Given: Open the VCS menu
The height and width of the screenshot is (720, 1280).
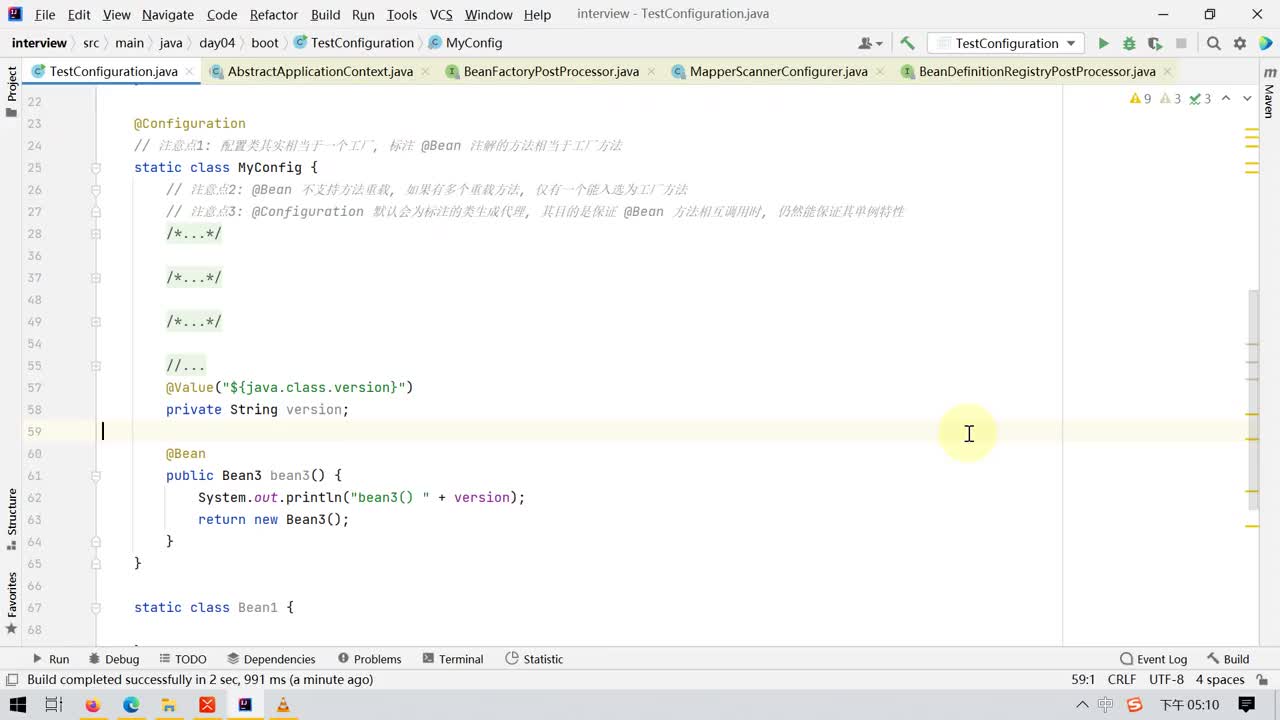Looking at the screenshot, I should click(x=441, y=14).
